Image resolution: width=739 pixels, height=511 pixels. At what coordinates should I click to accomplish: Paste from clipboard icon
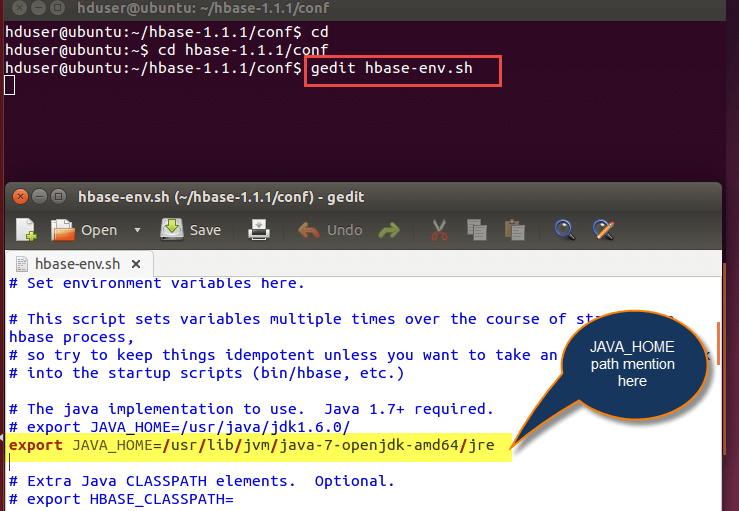click(515, 230)
